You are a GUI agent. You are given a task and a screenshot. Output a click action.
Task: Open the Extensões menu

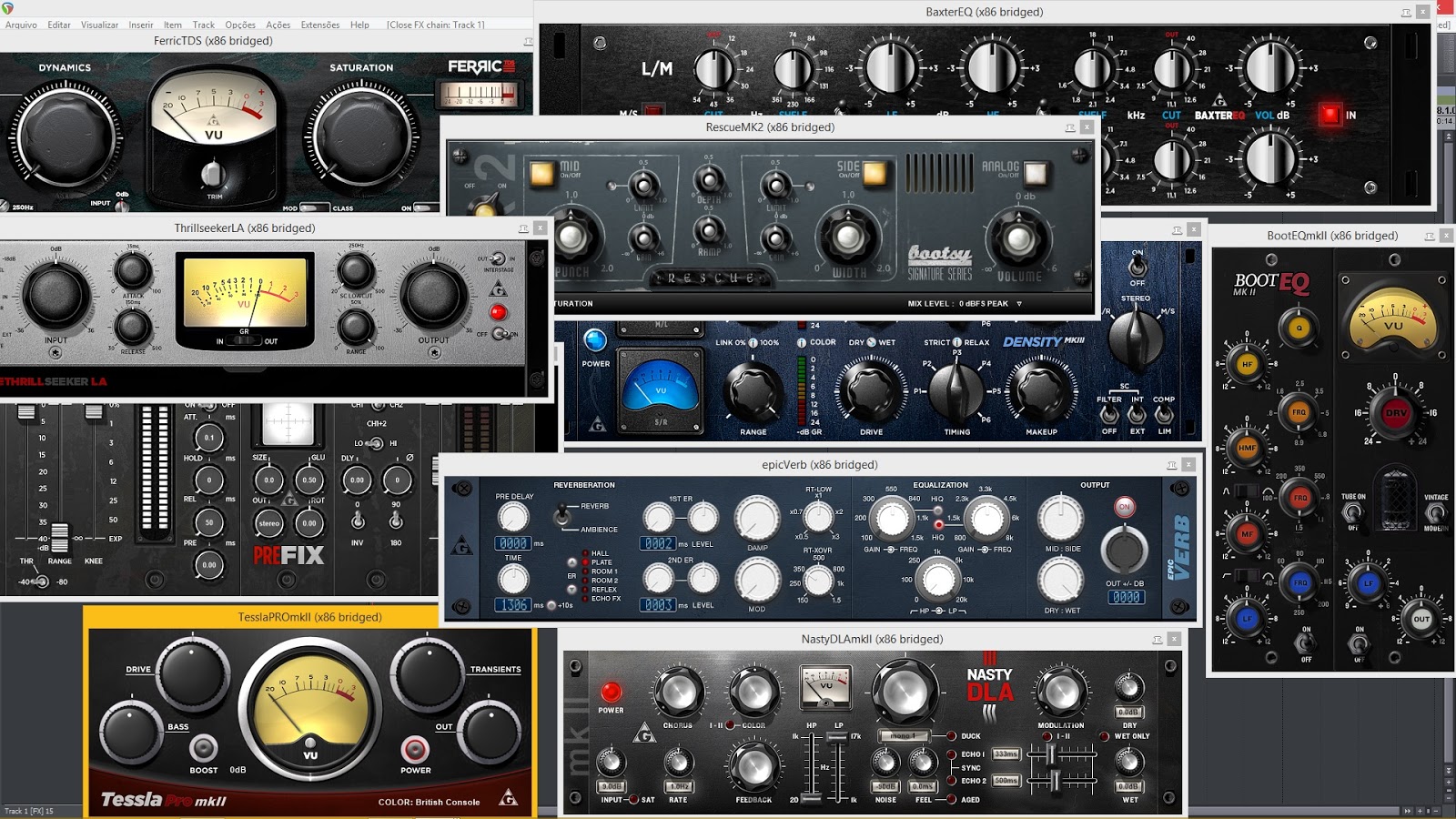[x=318, y=25]
